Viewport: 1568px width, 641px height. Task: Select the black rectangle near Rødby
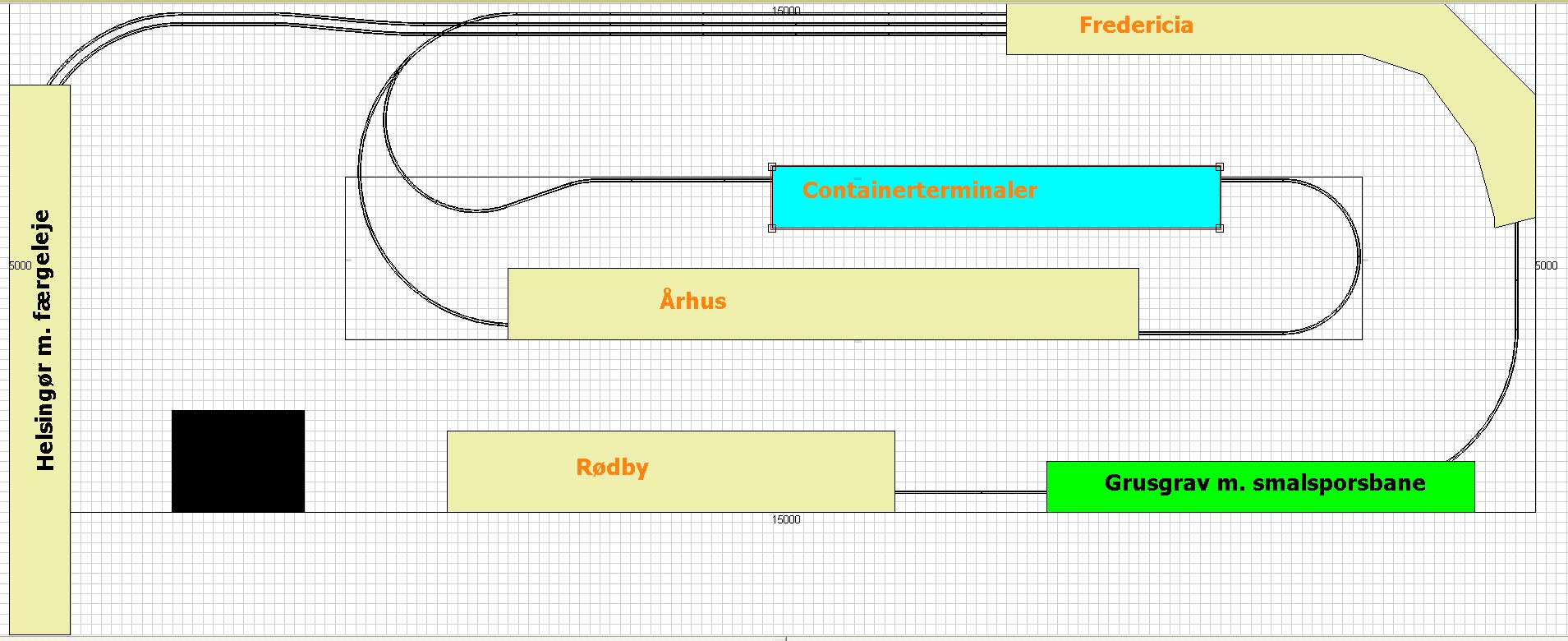238,461
